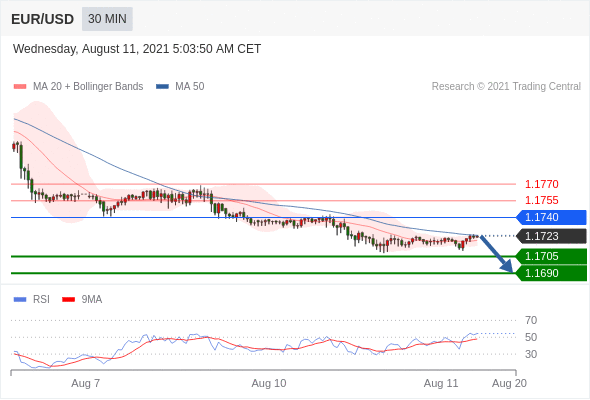This screenshot has height=400, width=590.
Task: Click the blue downward forecast arrow
Action: click(x=496, y=254)
